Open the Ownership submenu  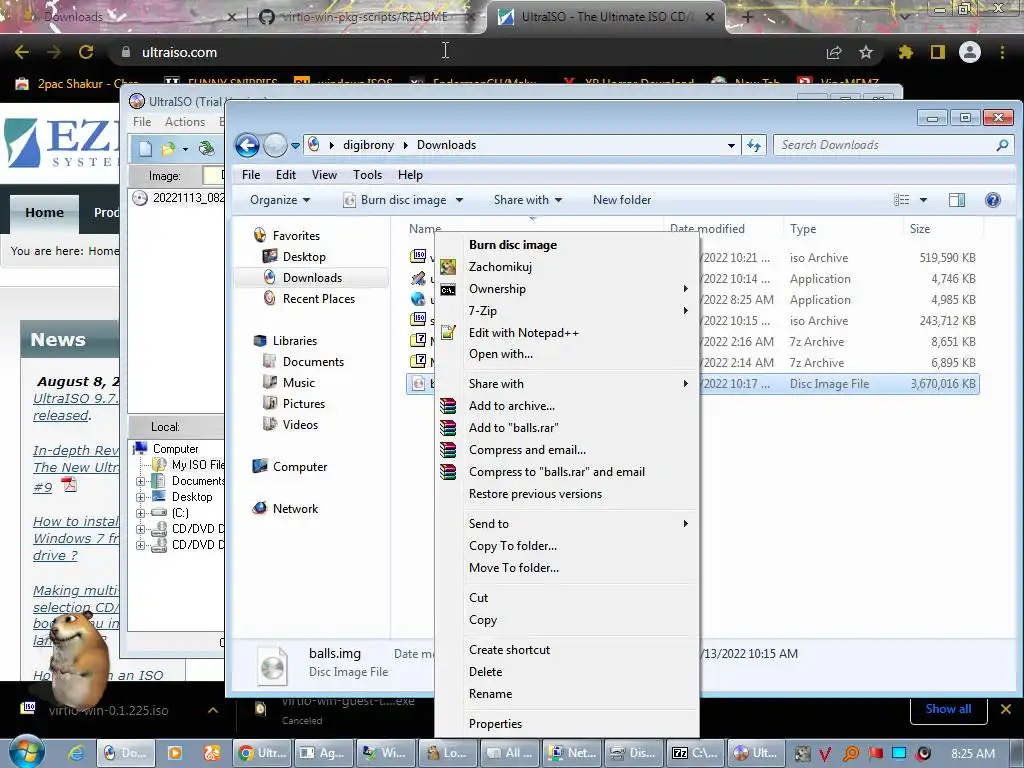497,289
